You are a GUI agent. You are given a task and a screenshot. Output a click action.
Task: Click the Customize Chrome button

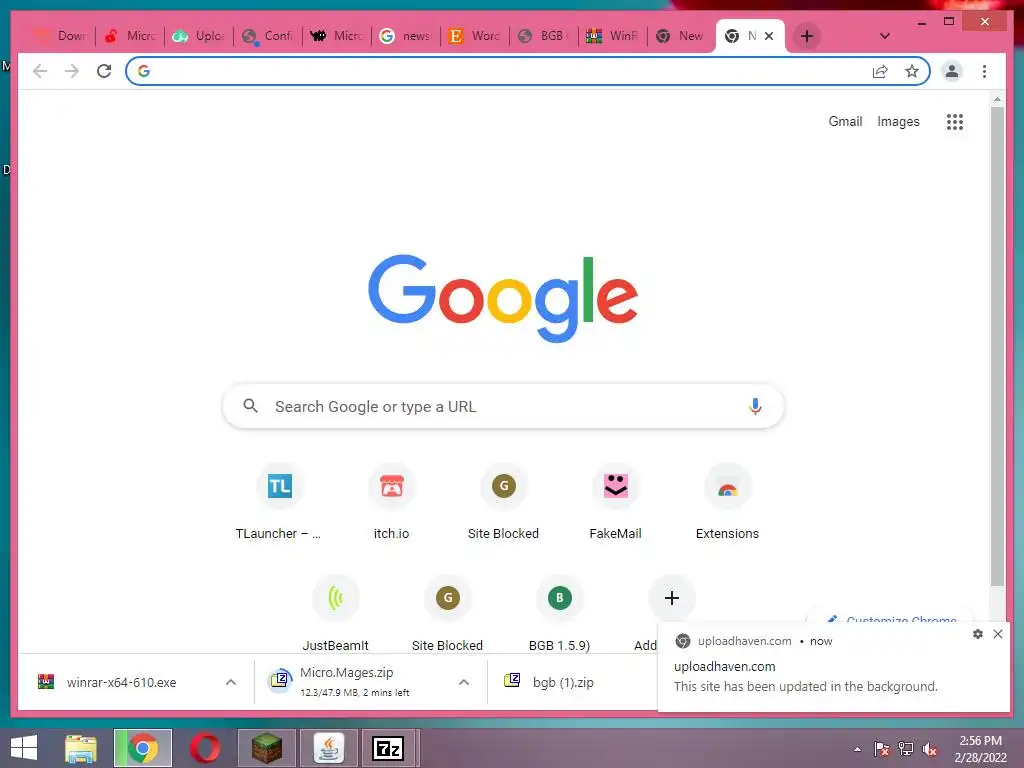(x=891, y=618)
